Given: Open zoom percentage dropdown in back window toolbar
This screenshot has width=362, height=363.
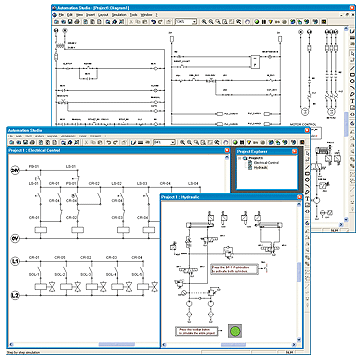Looking at the screenshot, I should point(194,22).
